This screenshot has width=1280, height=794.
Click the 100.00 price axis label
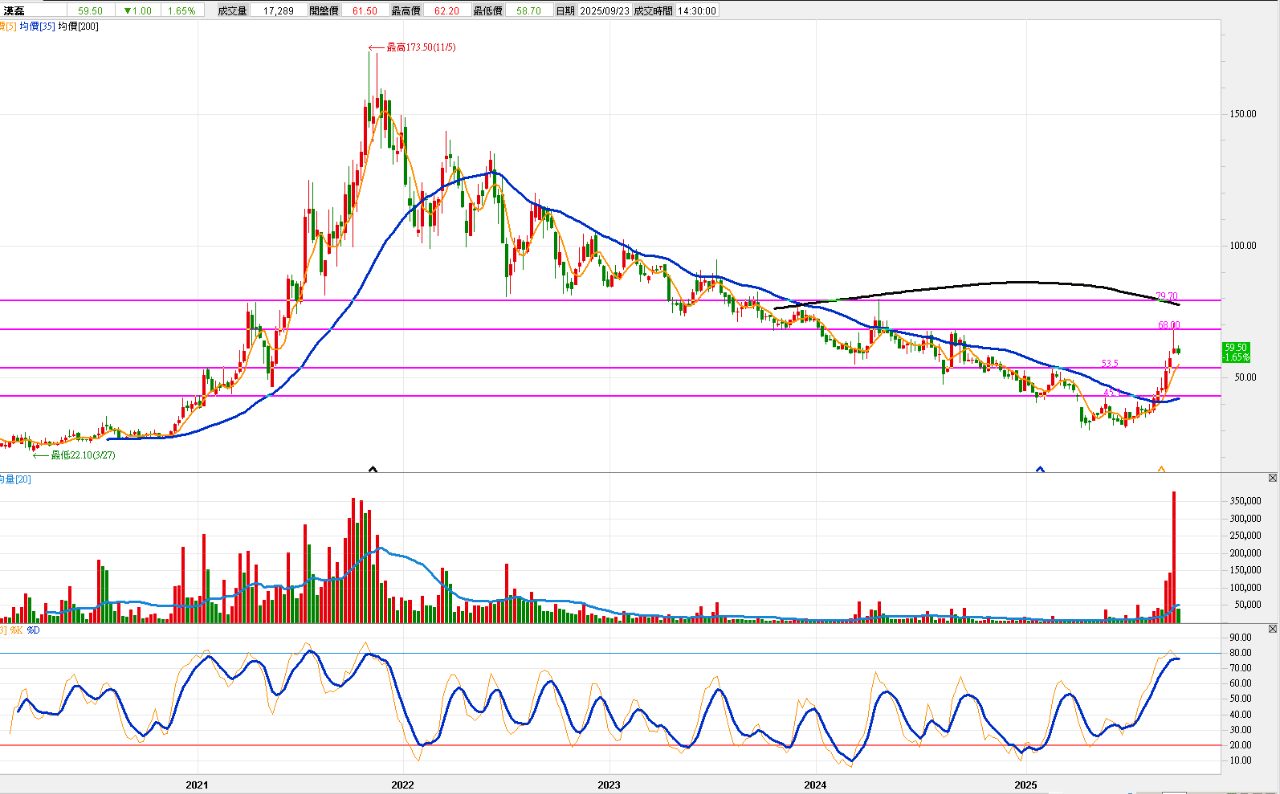(1243, 246)
